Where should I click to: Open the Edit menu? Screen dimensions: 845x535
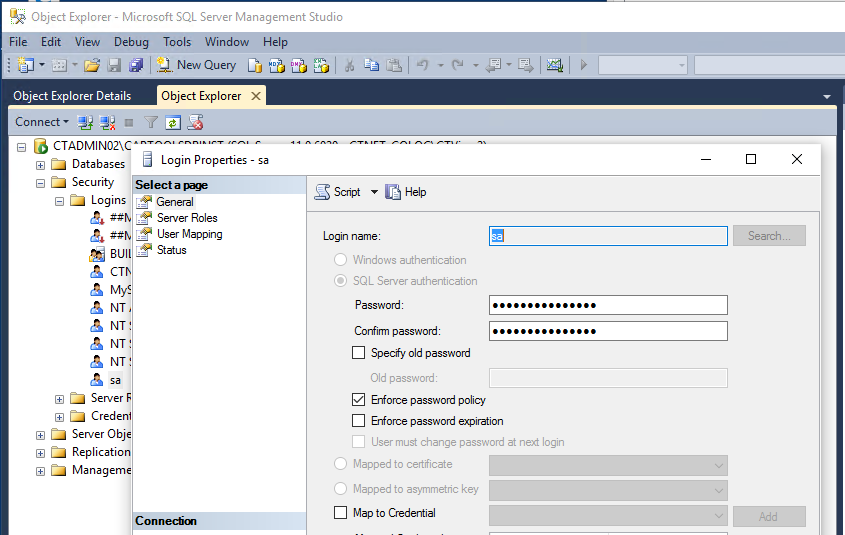51,42
